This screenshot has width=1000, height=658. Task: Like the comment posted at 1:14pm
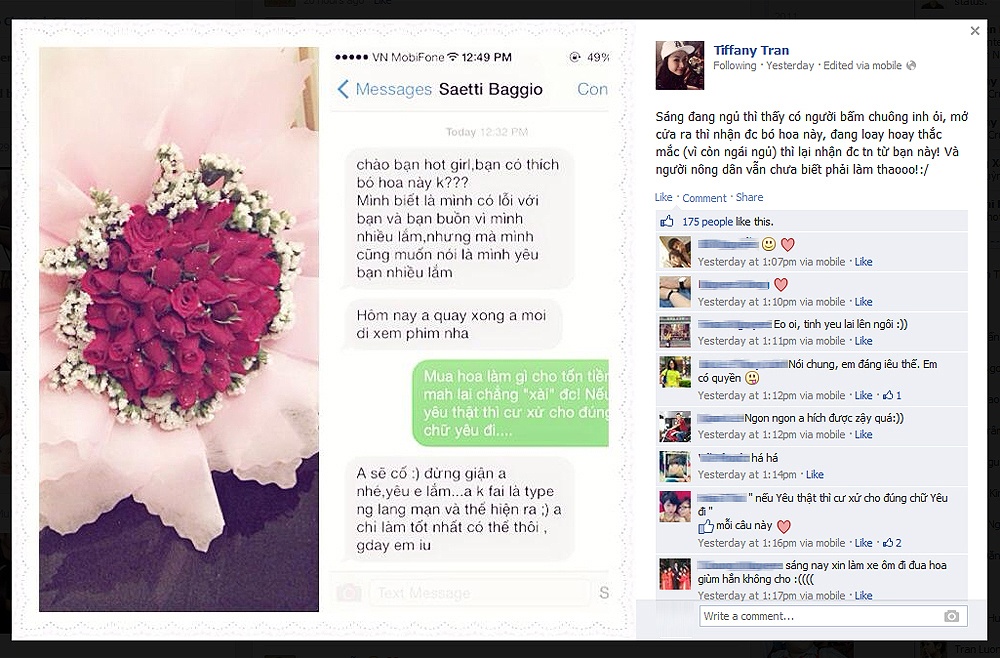click(814, 474)
